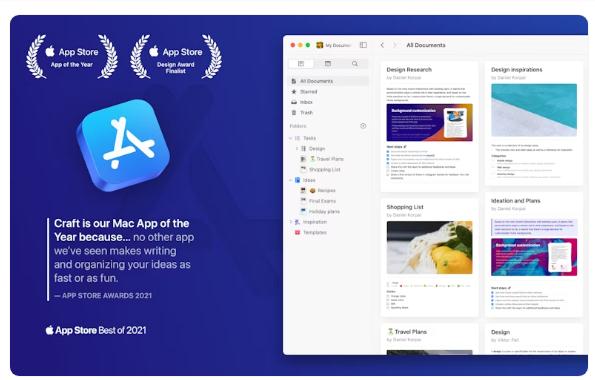
Task: Click the All Documents heading in the toolbar
Action: click(x=426, y=45)
